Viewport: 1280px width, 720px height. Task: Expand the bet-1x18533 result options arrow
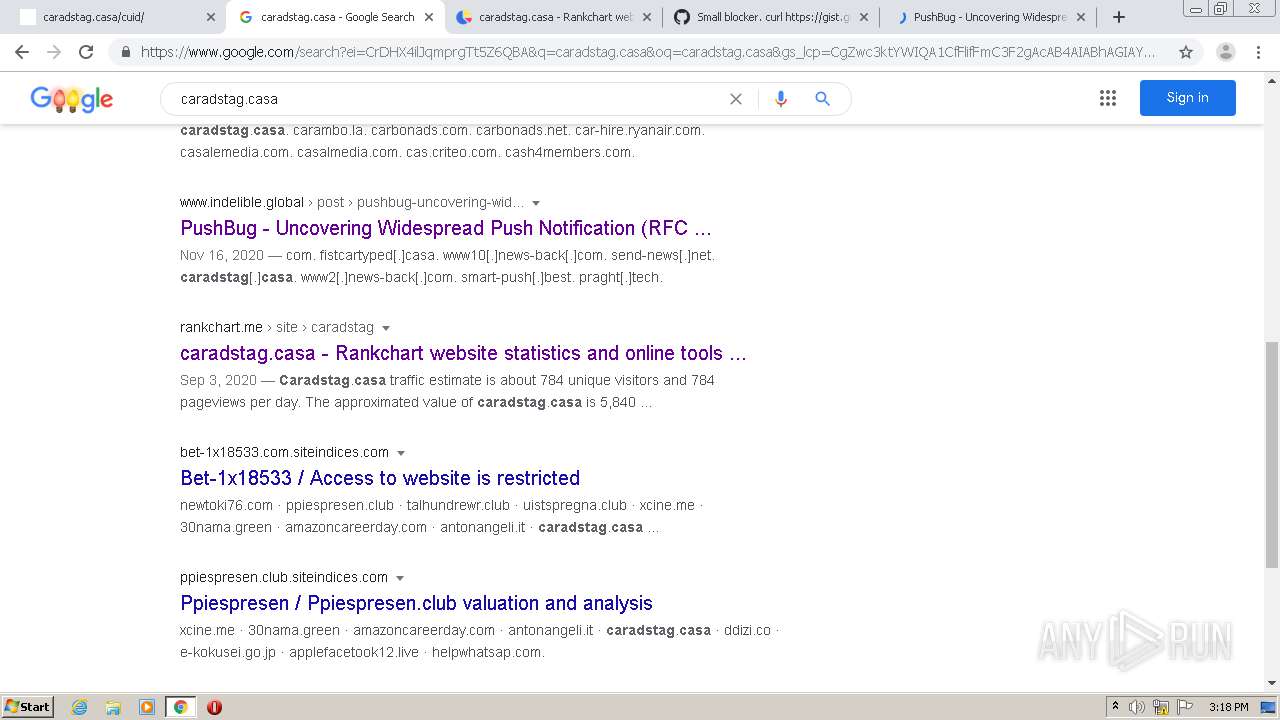point(401,453)
